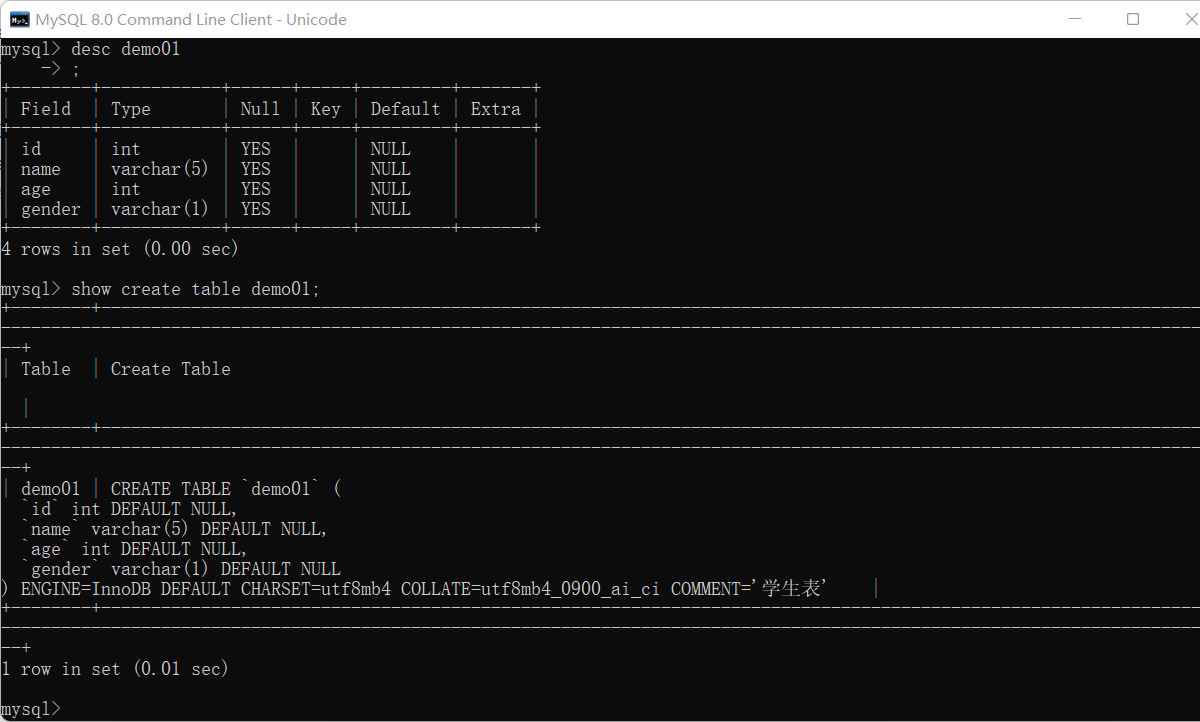Screen dimensions: 1200x722
Task: Select the 'gender varchar(1)' row
Action: click(x=100, y=208)
